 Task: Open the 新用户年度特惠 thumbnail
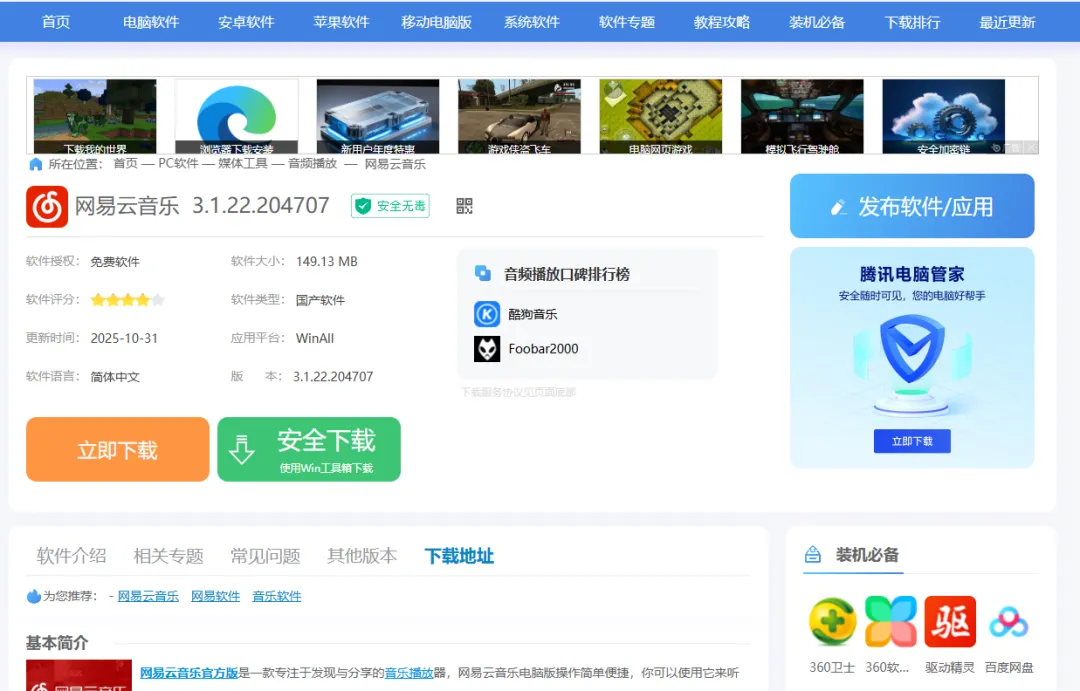[377, 116]
